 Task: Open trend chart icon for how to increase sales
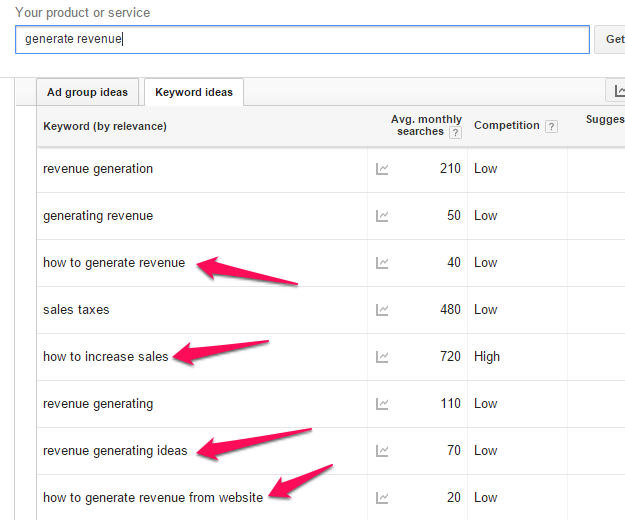[382, 357]
